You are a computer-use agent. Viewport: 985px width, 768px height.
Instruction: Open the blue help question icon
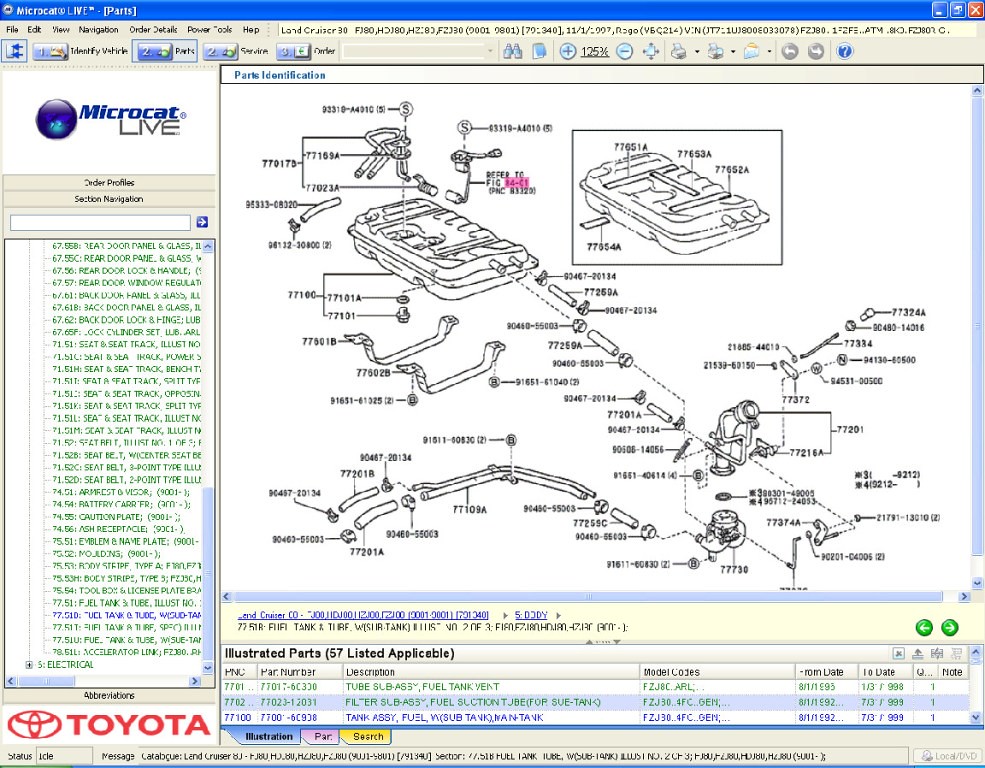tap(846, 51)
